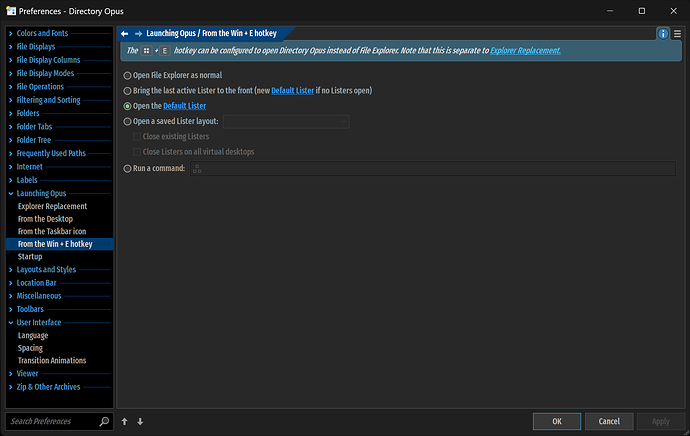This screenshot has width=690, height=436.
Task: Expand the Labels category
Action: click(11, 180)
